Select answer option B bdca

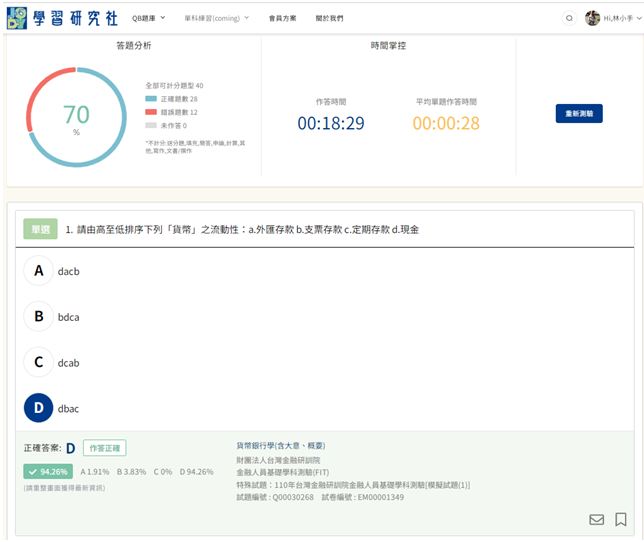pos(38,317)
